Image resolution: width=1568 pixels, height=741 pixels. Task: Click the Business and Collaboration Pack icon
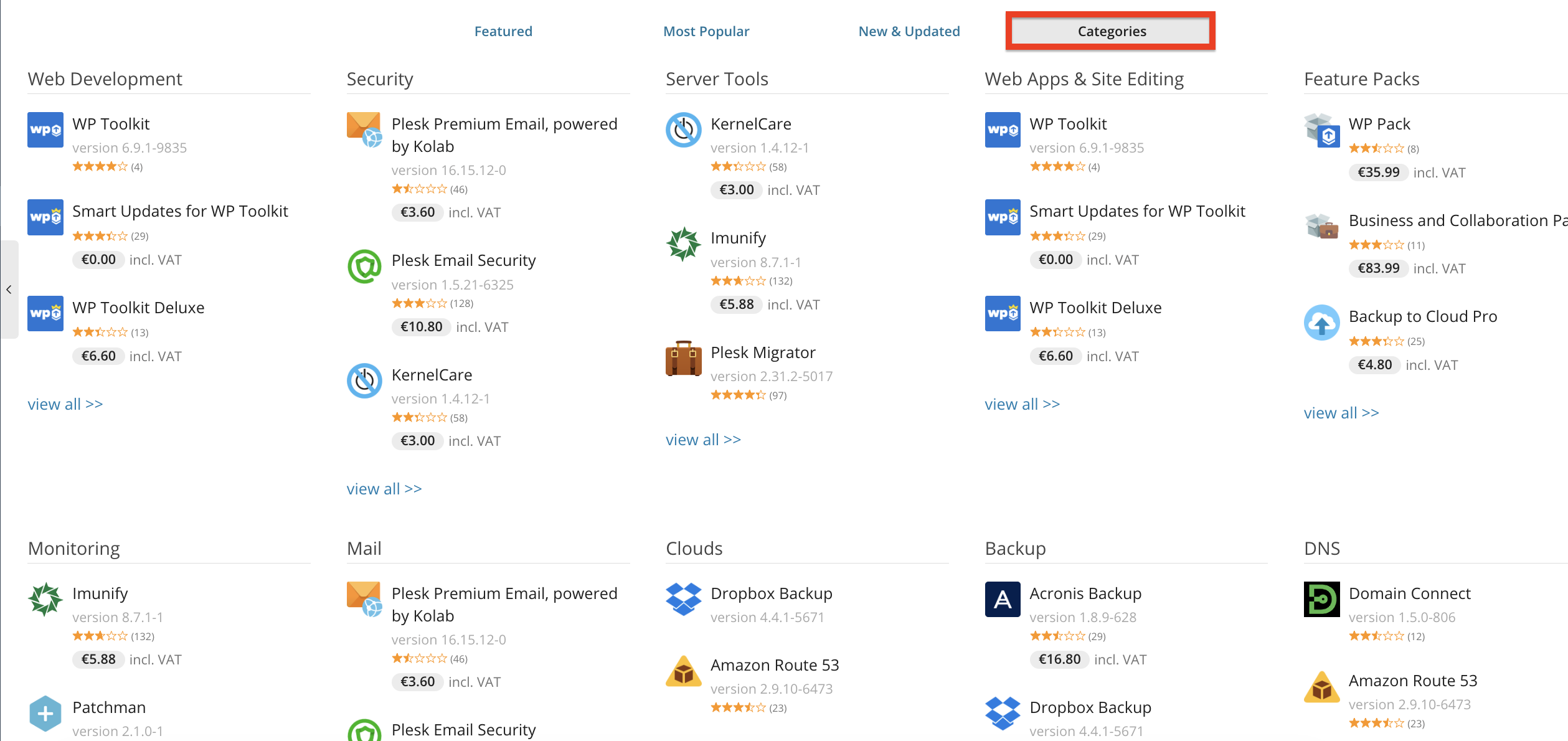tap(1322, 226)
